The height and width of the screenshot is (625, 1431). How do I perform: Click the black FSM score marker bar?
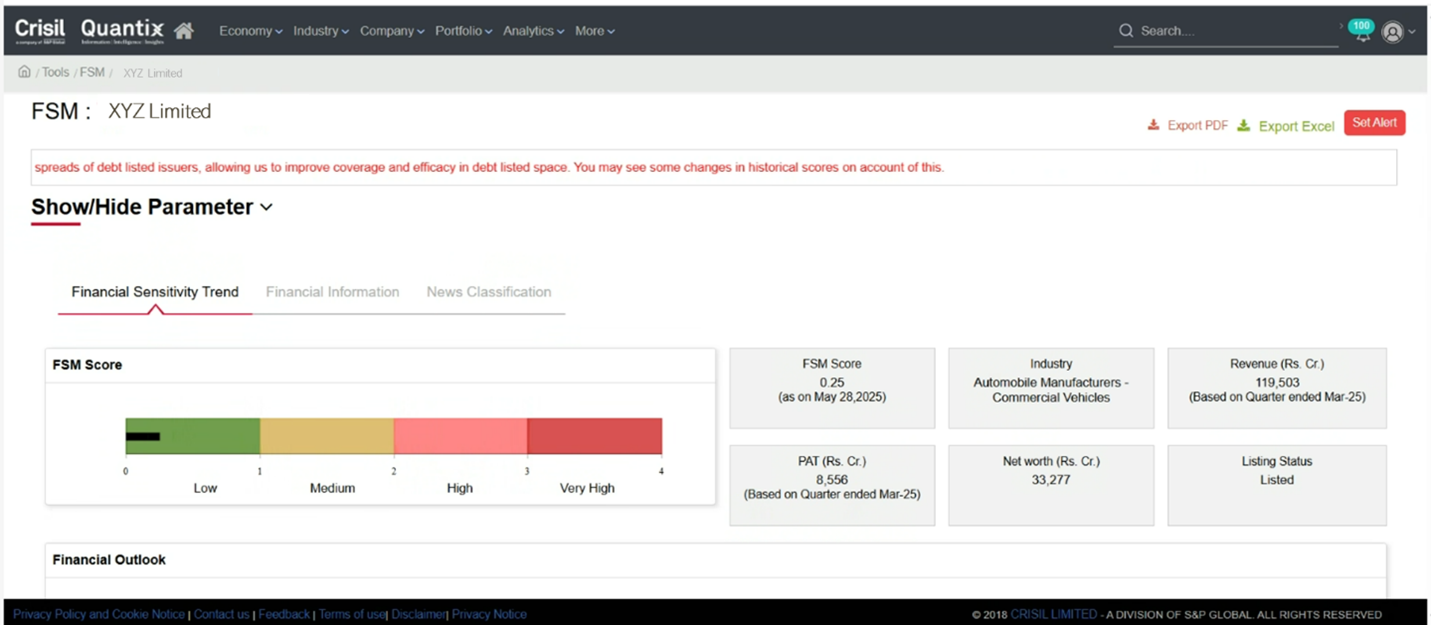[143, 436]
